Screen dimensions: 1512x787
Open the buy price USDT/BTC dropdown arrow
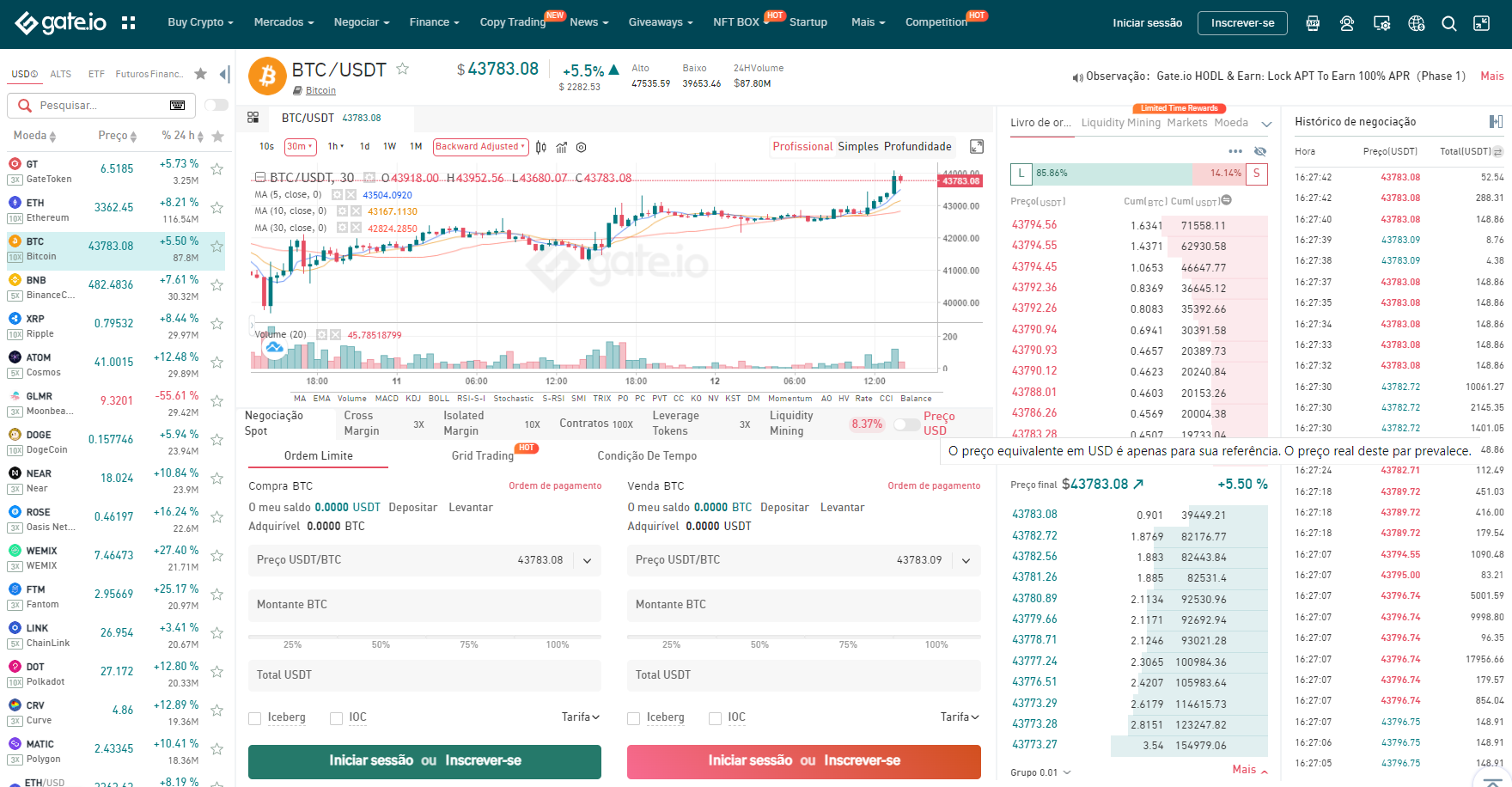[x=588, y=561]
